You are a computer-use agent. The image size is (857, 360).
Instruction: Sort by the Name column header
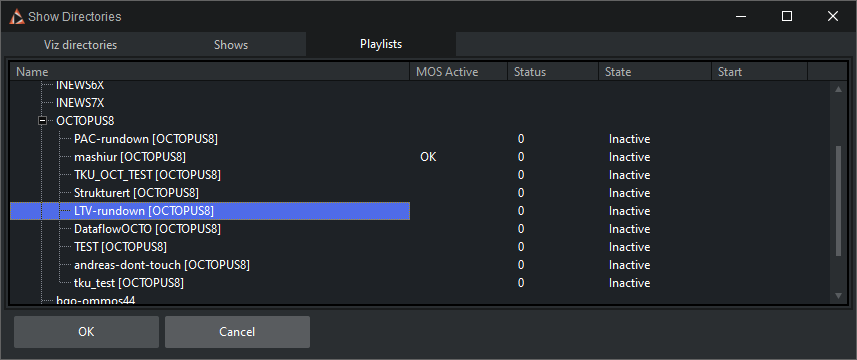point(210,72)
